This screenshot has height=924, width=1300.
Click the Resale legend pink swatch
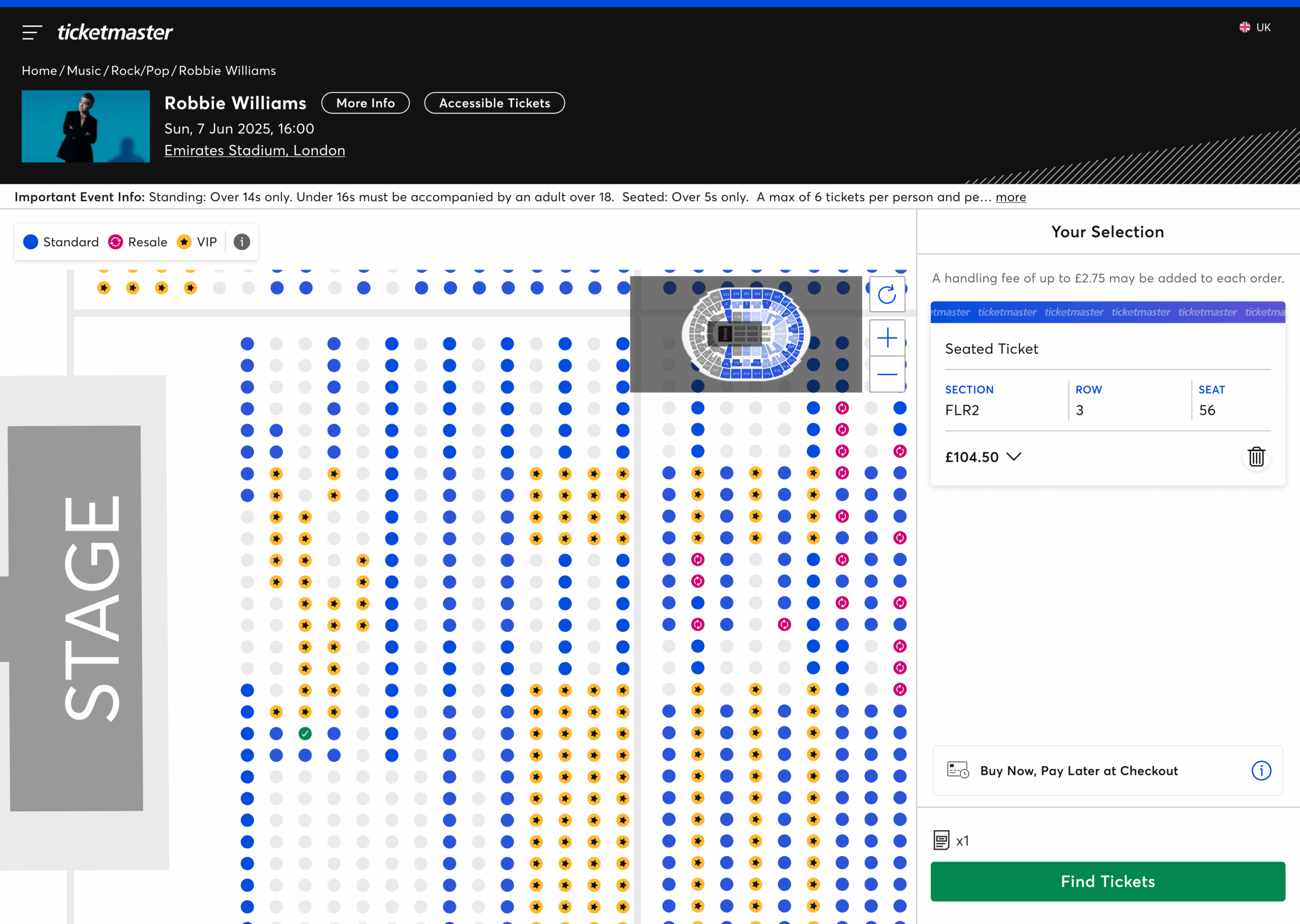coord(115,242)
